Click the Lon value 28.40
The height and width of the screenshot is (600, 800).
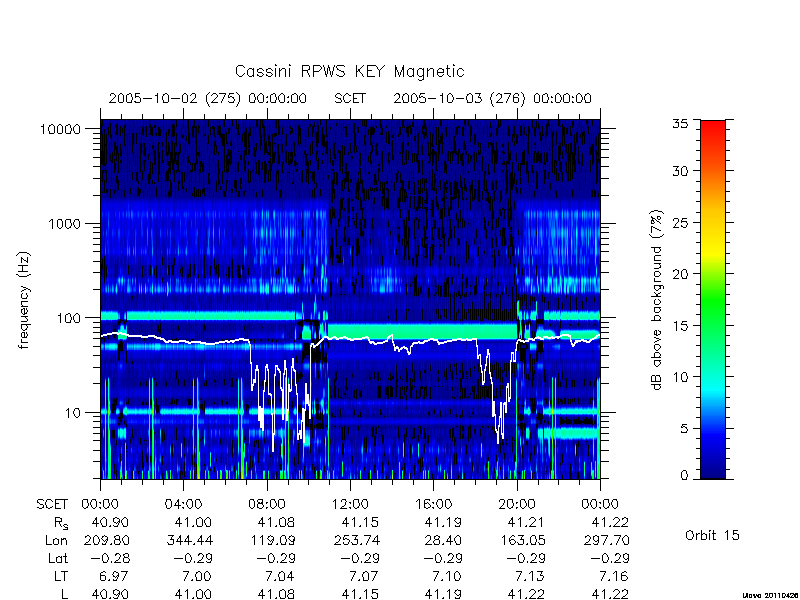point(443,540)
